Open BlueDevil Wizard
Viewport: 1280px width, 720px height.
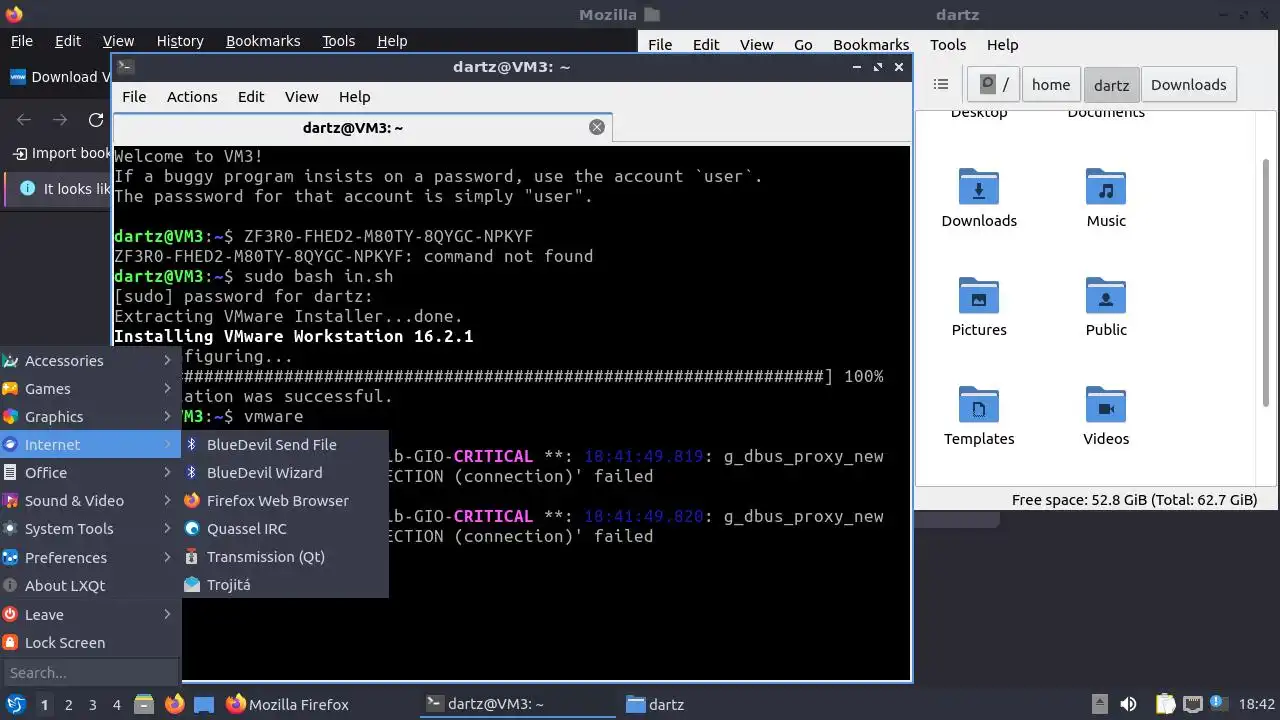[x=285, y=473]
